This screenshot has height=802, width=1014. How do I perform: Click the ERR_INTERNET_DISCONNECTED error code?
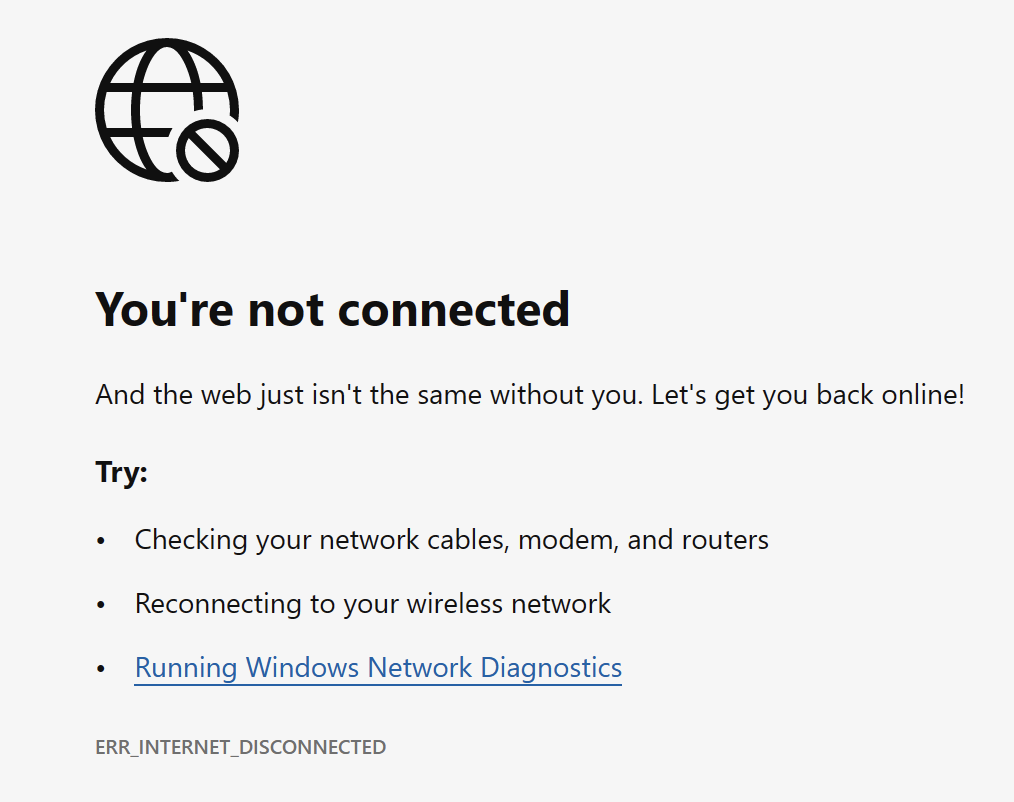[241, 747]
